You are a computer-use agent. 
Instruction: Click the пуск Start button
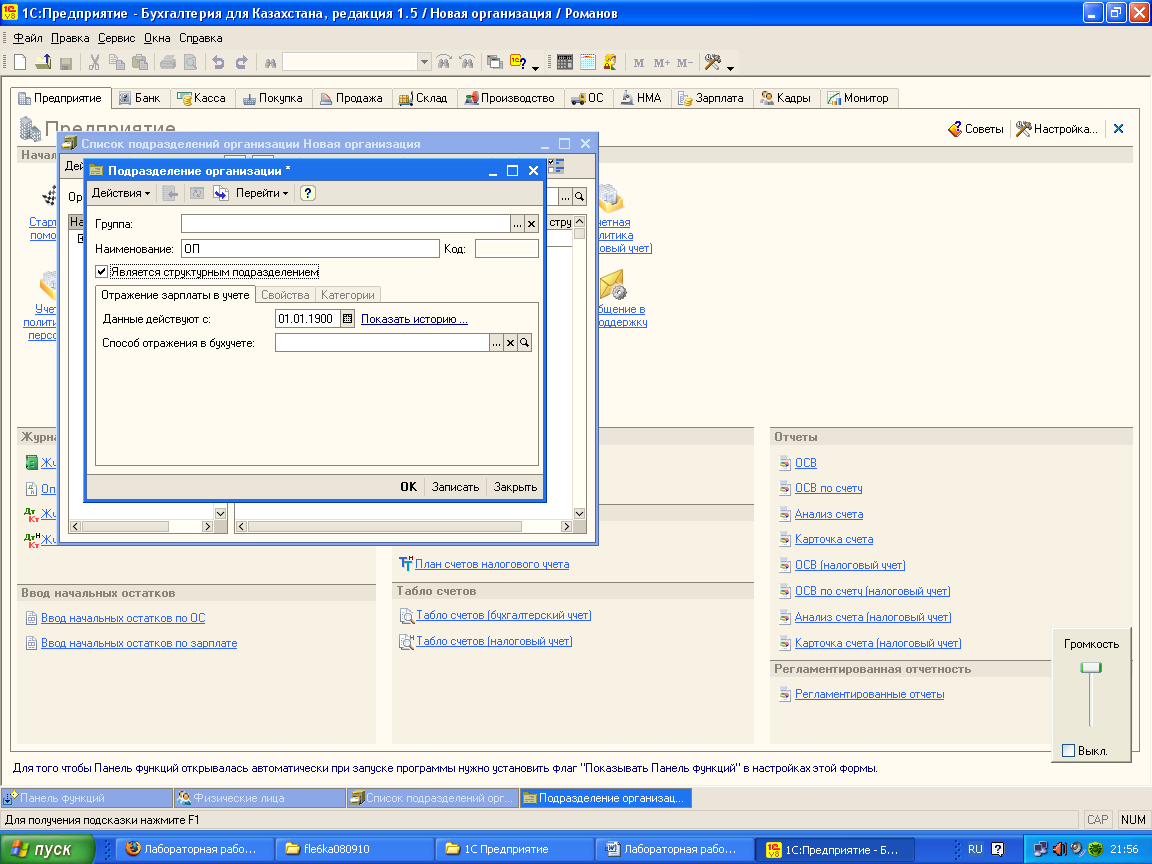(48, 849)
